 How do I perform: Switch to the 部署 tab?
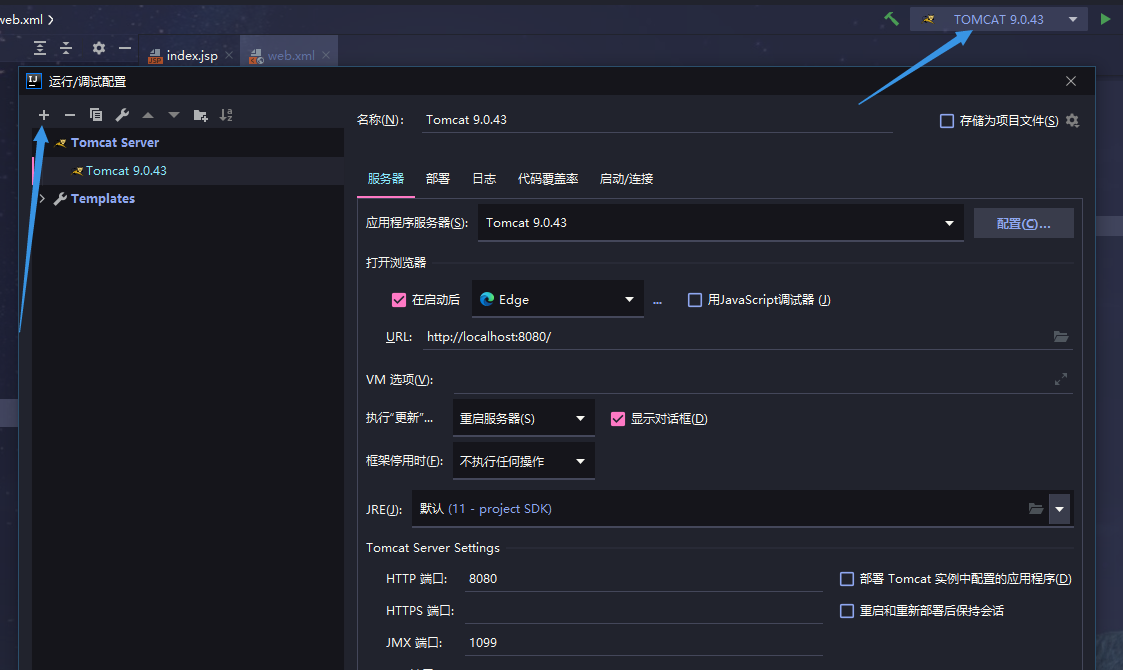click(438, 178)
